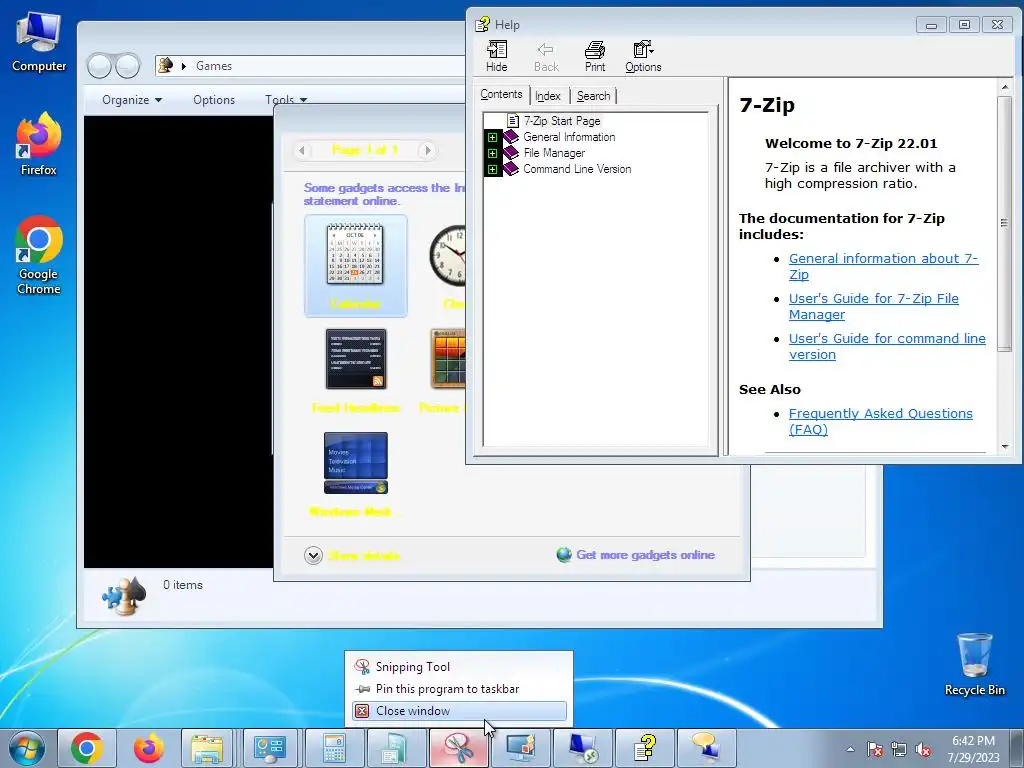Click the muted volume tray icon
This screenshot has height=768, width=1024.
[923, 749]
